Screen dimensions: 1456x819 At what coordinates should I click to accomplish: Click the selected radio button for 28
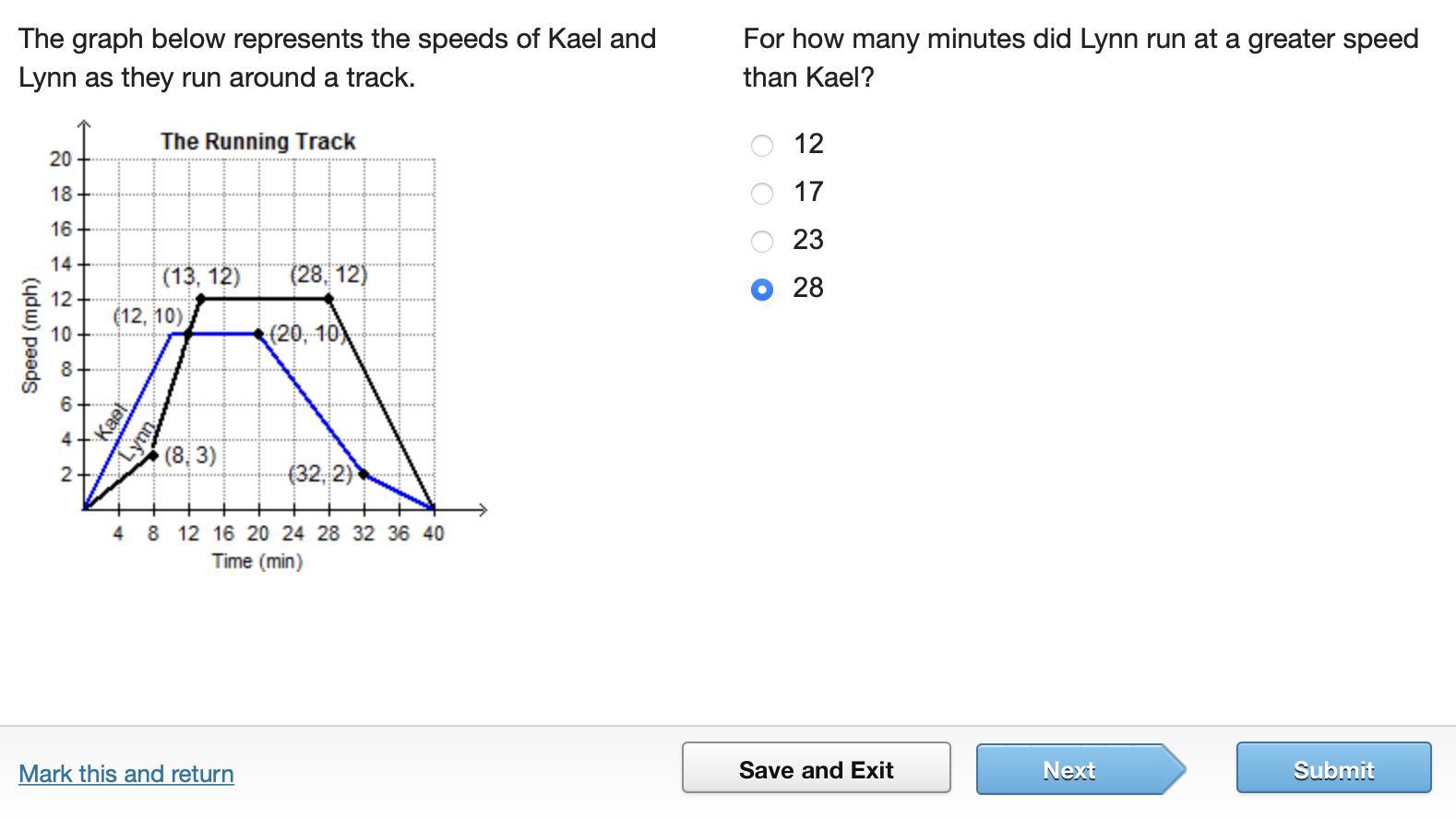[x=762, y=289]
